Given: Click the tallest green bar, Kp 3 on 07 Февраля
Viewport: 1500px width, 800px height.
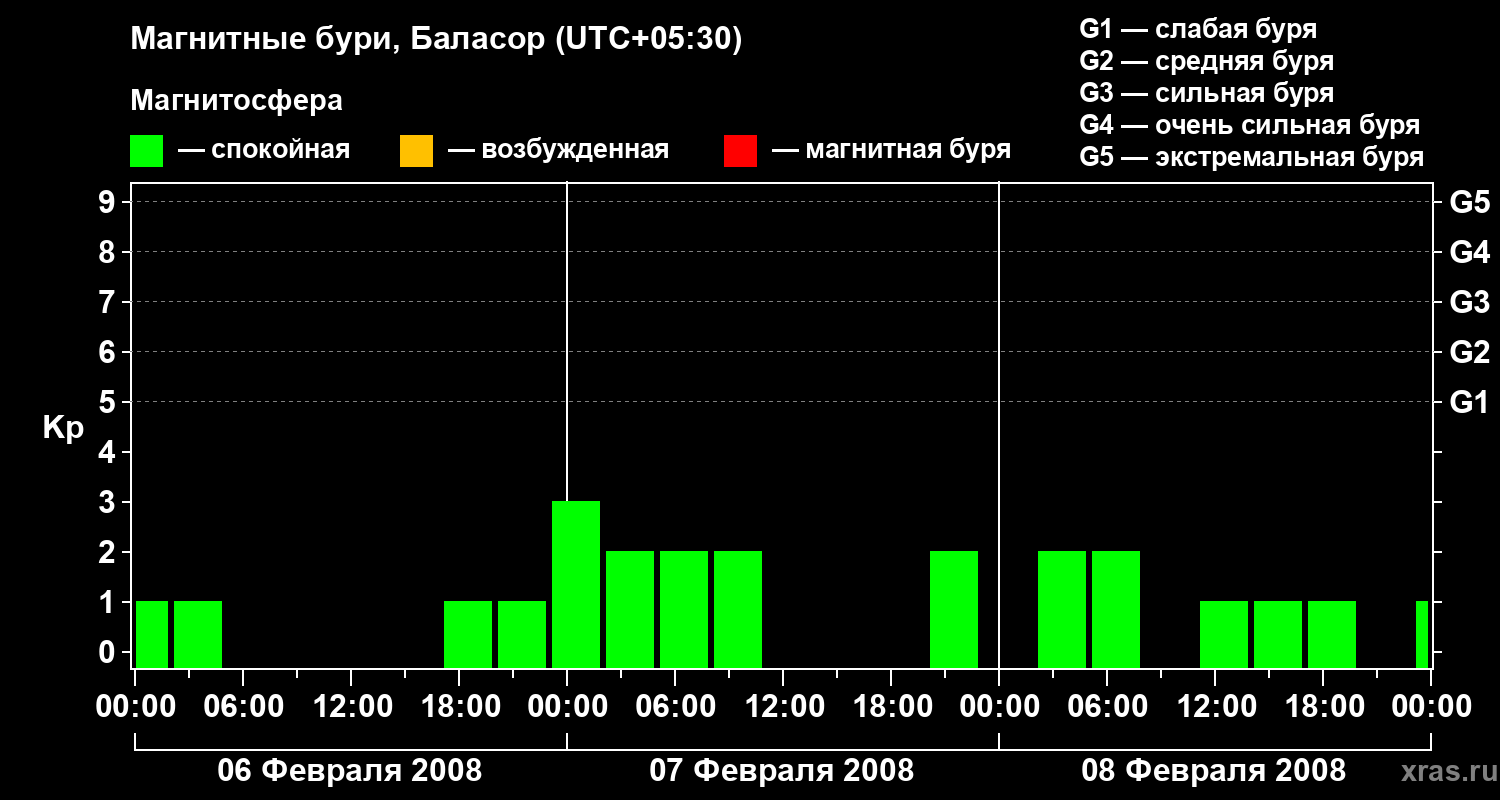Looking at the screenshot, I should coord(576,584).
